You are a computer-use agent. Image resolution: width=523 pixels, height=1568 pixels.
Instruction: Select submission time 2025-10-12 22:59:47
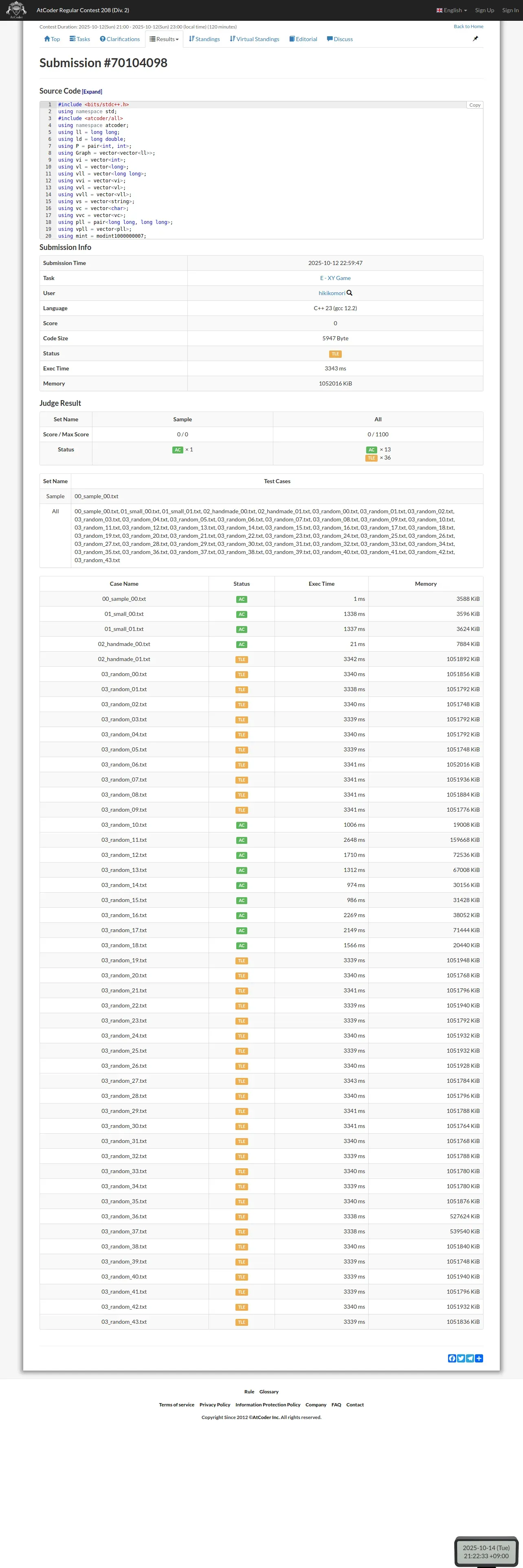[336, 263]
